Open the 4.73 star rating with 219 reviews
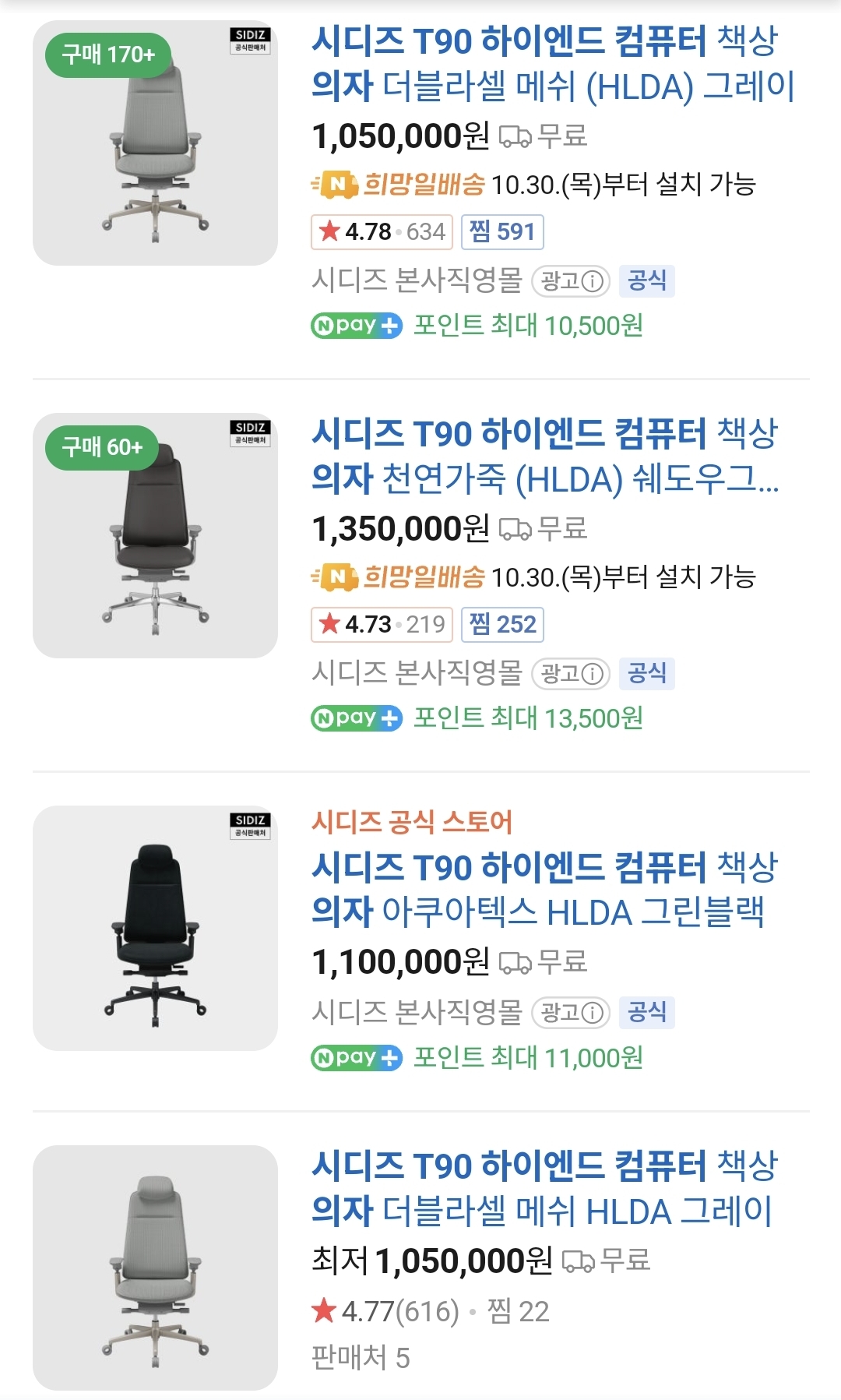 point(382,625)
